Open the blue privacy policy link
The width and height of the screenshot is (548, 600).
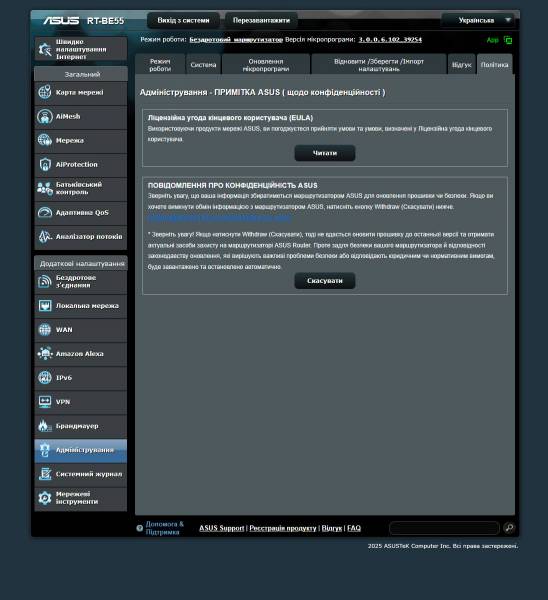click(220, 218)
